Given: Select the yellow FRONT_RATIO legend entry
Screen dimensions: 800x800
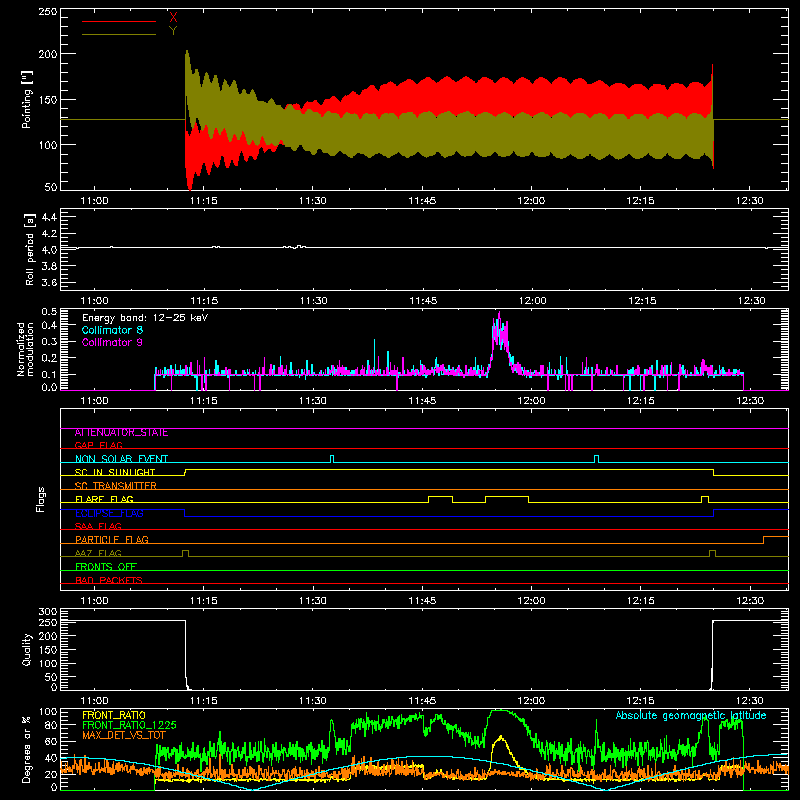Looking at the screenshot, I should pyautogui.click(x=114, y=715).
